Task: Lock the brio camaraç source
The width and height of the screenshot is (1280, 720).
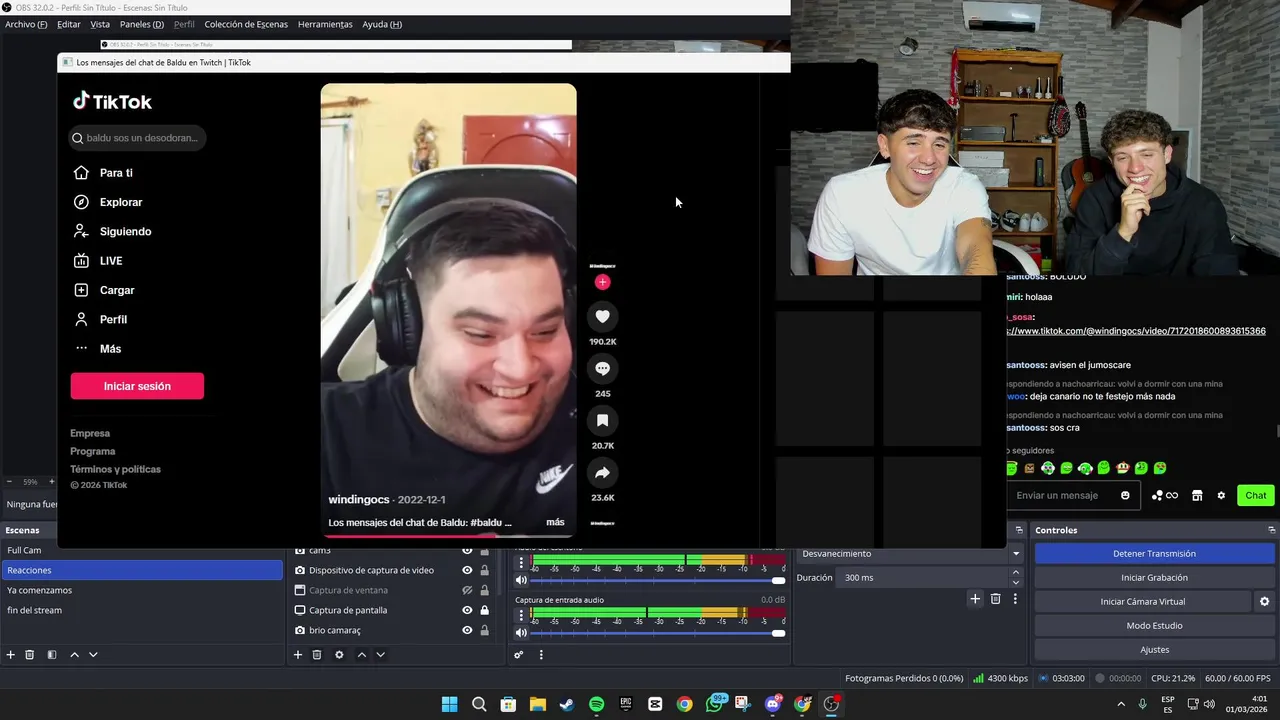Action: [x=485, y=630]
